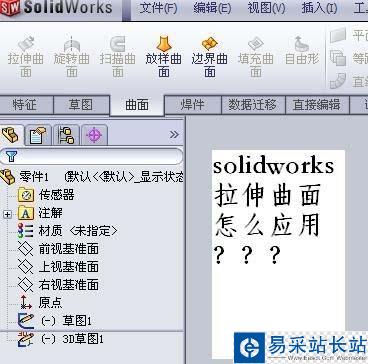The image size is (368, 364).
Task: Click the ruled surface icon in the ribbon
Action: click(x=338, y=81)
